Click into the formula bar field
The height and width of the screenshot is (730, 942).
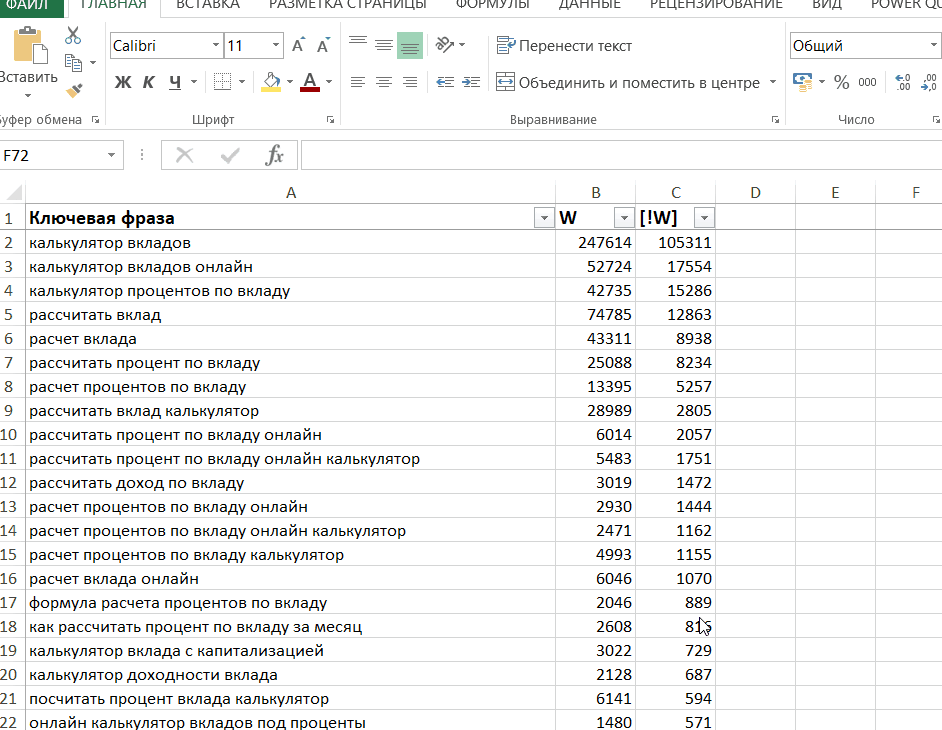(621, 156)
